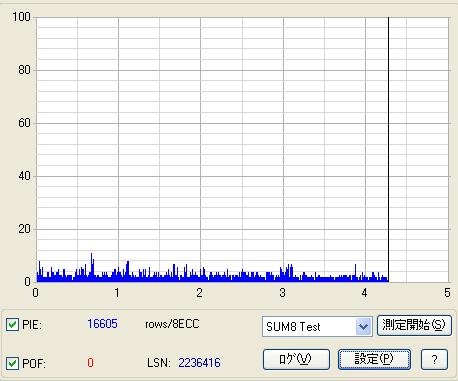
Task: Select the SUM8 Test combo box text
Action: 293,327
